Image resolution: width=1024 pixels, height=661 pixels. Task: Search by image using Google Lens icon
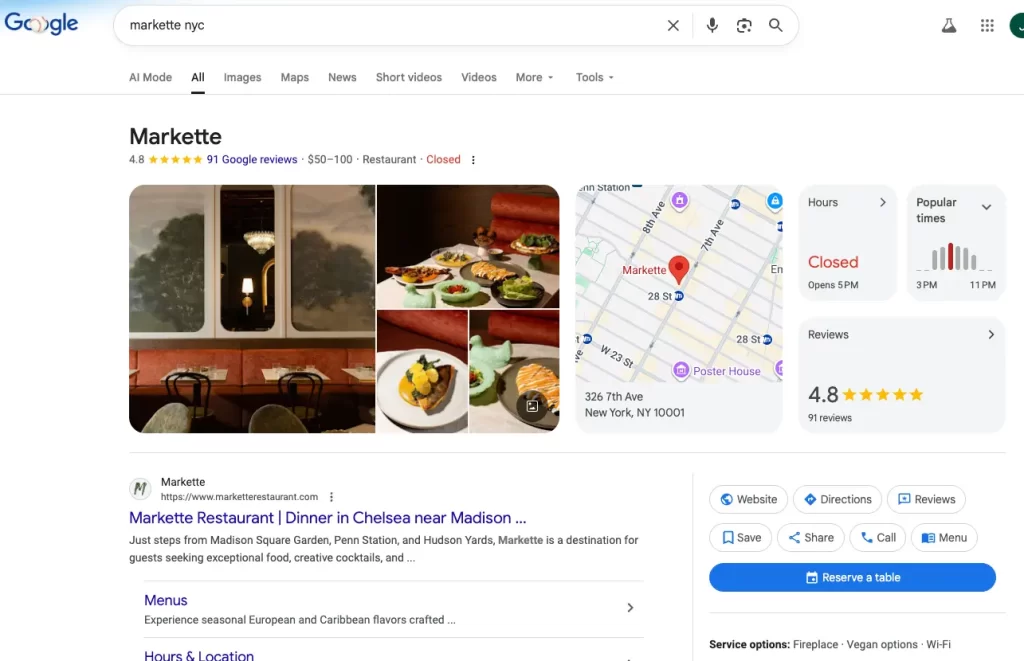coord(743,25)
